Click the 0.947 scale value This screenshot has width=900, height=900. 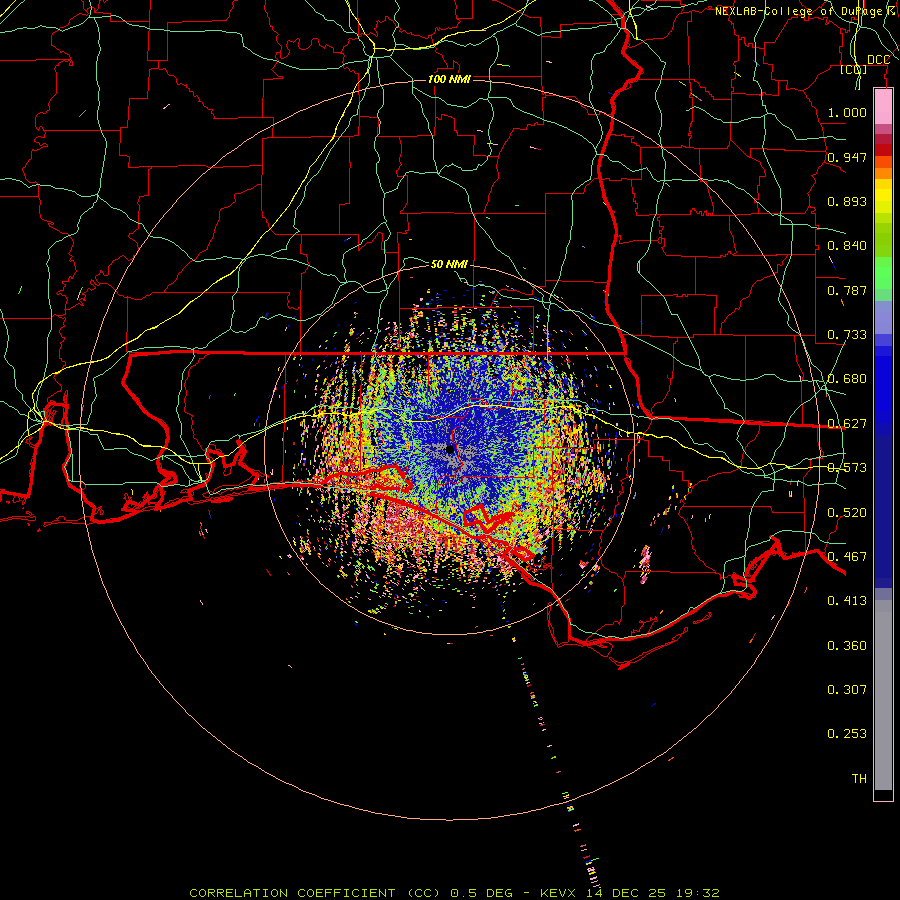(x=847, y=157)
